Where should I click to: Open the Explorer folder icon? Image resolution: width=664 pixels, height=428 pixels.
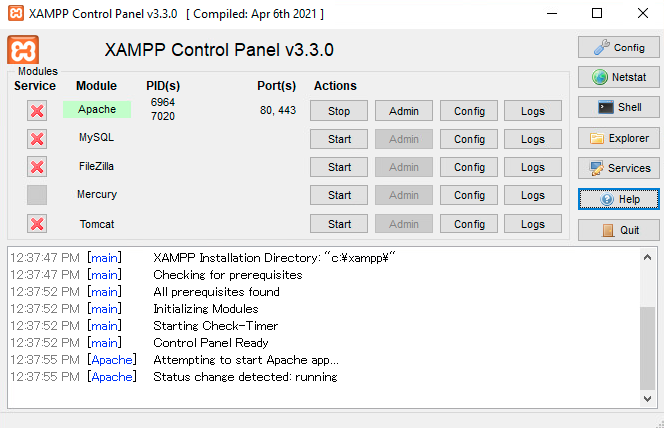(619, 138)
